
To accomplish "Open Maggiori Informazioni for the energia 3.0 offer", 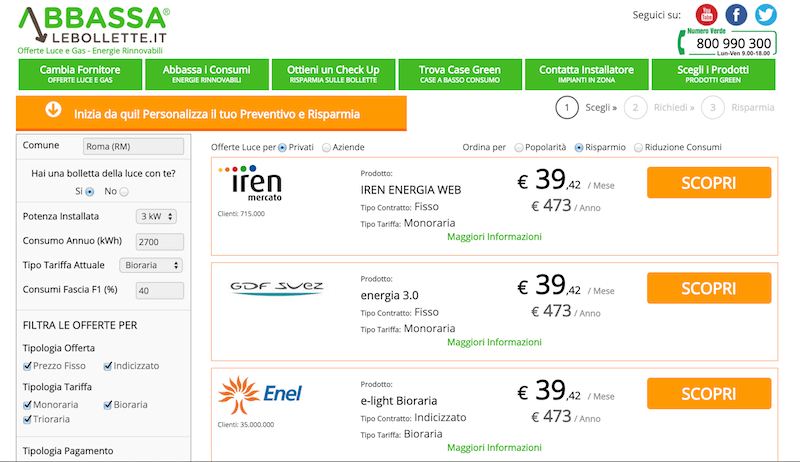I will click(x=494, y=342).
